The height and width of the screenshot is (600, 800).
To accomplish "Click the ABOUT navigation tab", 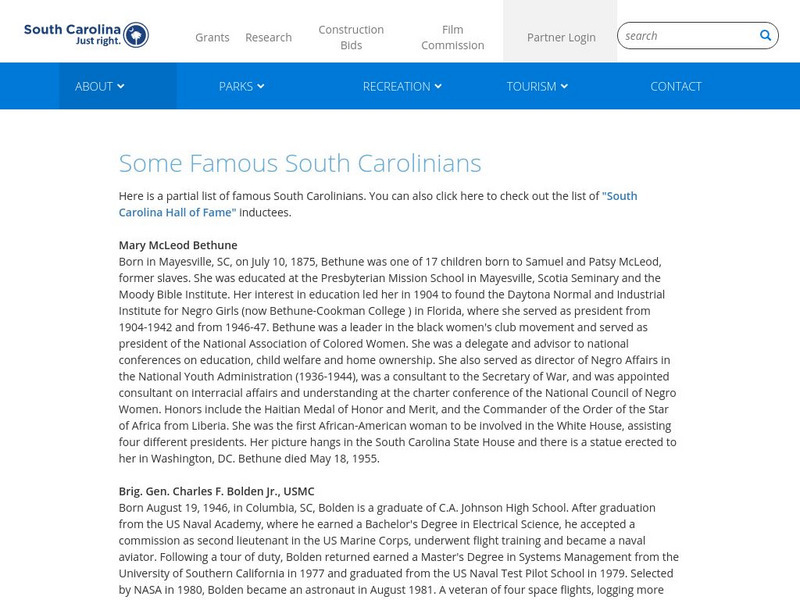I will (x=97, y=86).
